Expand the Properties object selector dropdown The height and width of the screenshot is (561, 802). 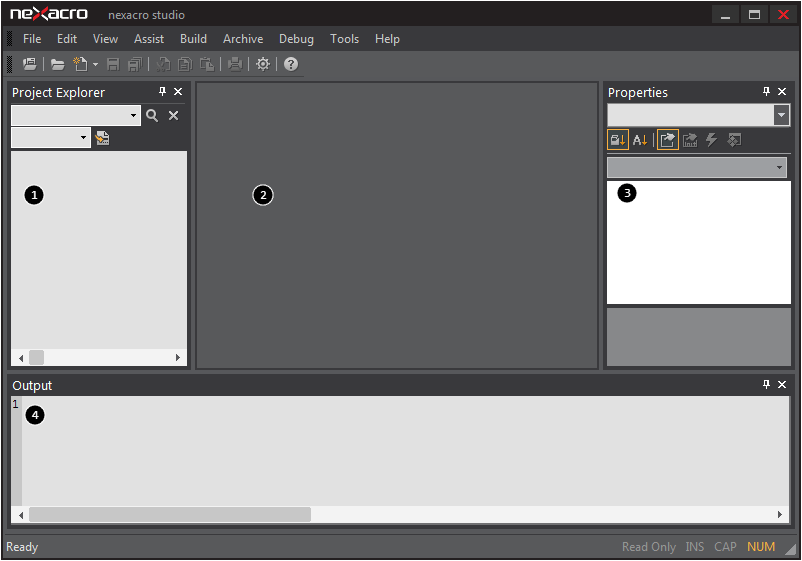click(781, 115)
